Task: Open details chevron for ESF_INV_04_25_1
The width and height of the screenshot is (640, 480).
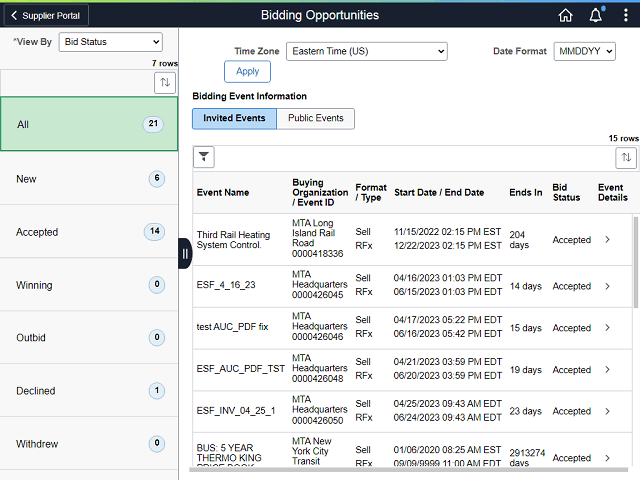Action: pos(607,411)
